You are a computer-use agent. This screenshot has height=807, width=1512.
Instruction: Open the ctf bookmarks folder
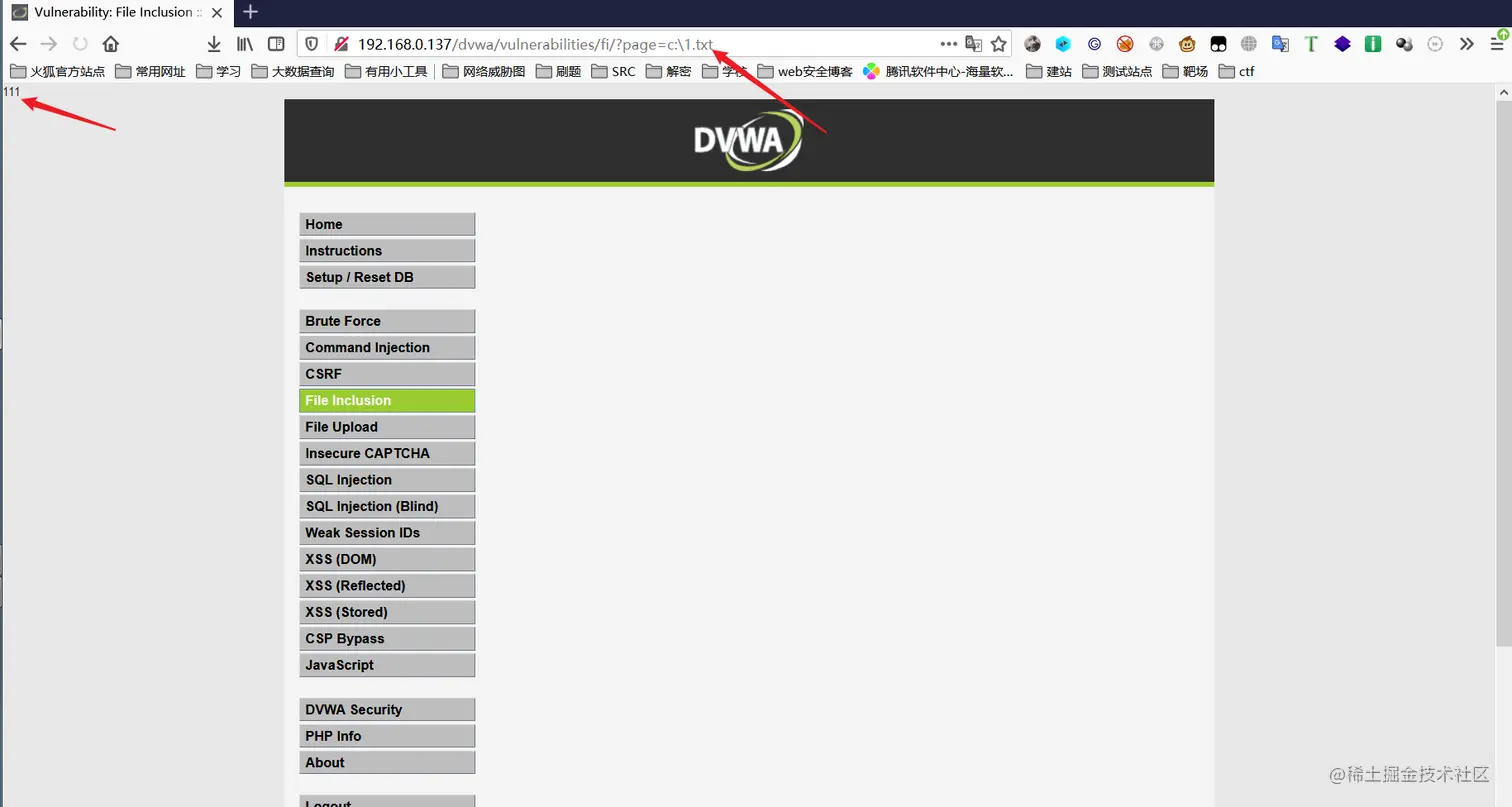click(1236, 71)
